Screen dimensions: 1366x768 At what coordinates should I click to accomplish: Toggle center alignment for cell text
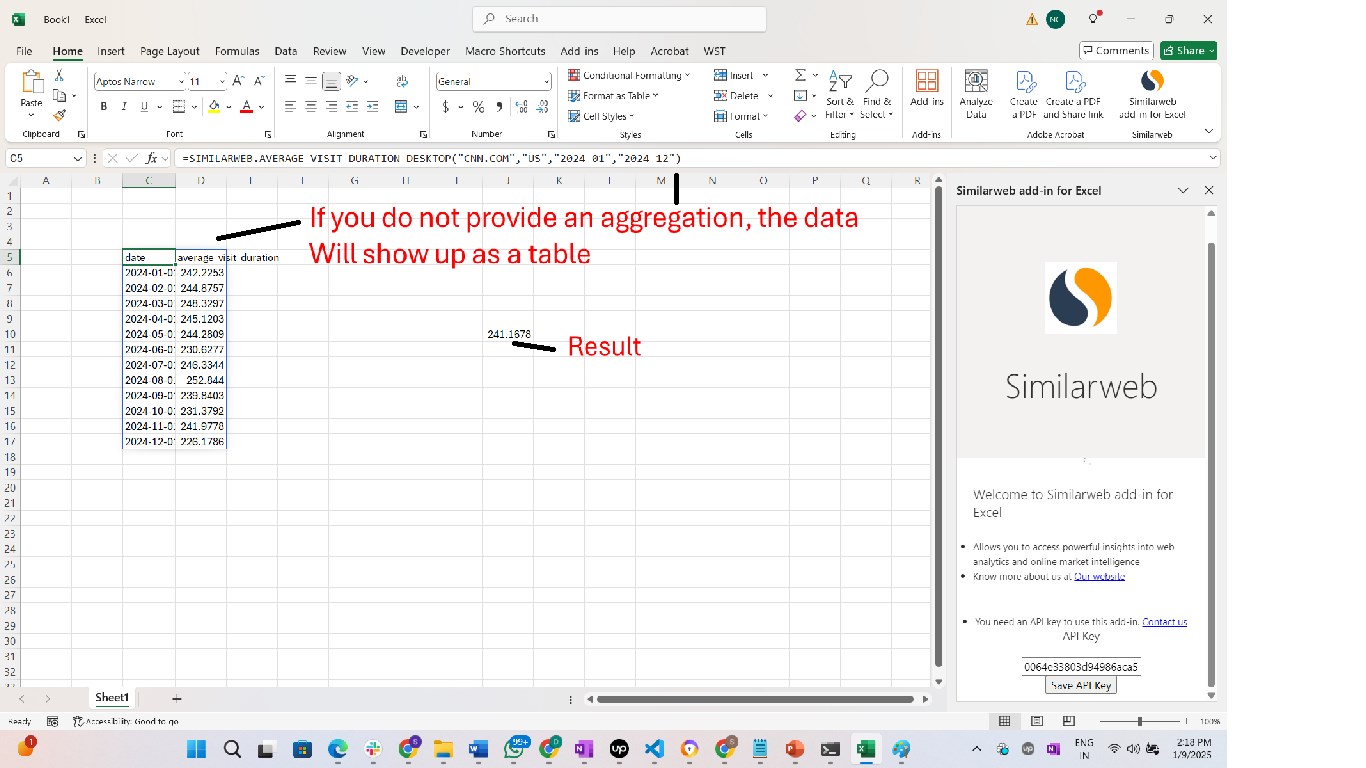click(311, 107)
